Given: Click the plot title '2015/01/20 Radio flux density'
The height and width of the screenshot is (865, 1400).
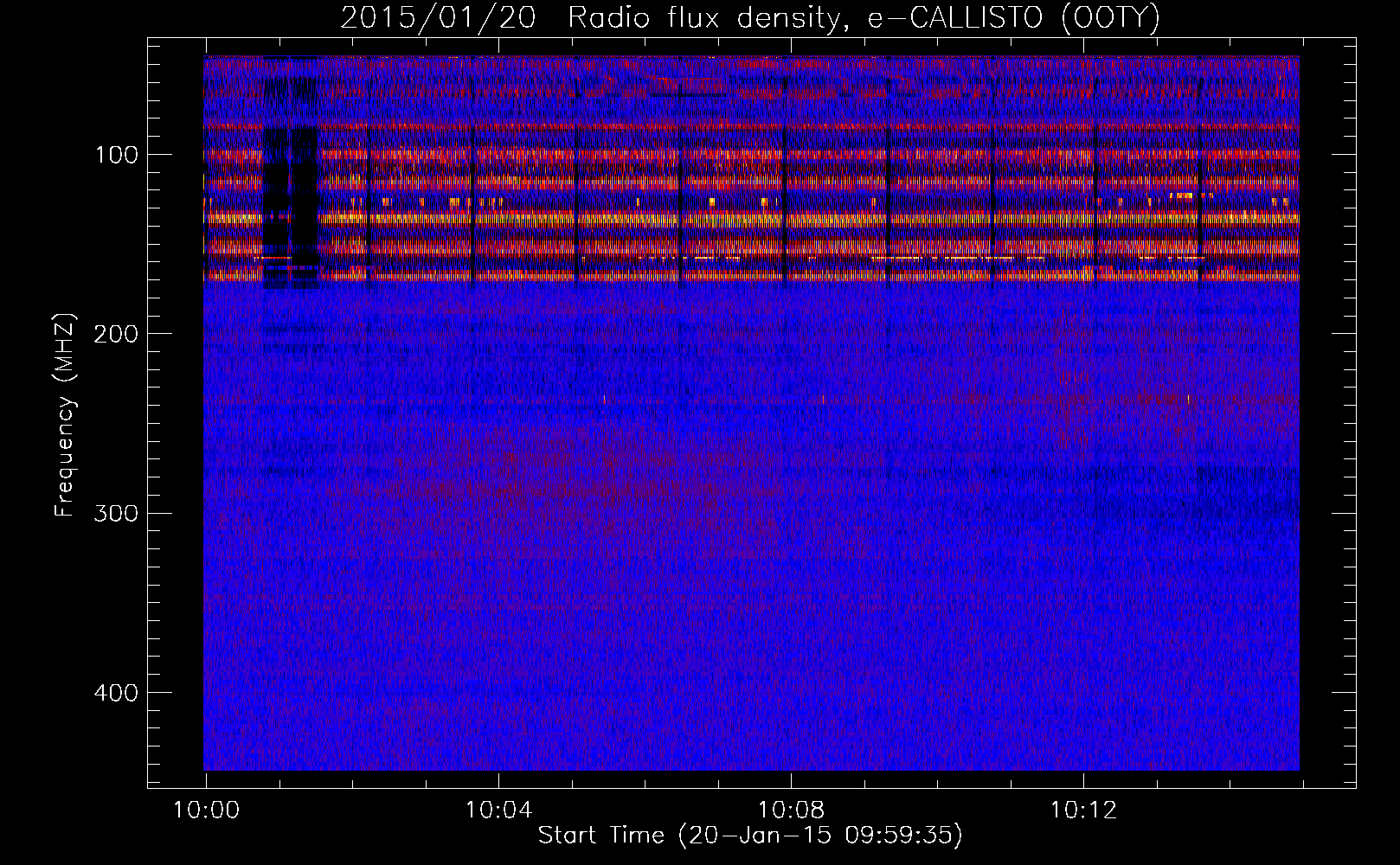Looking at the screenshot, I should coord(594,18).
